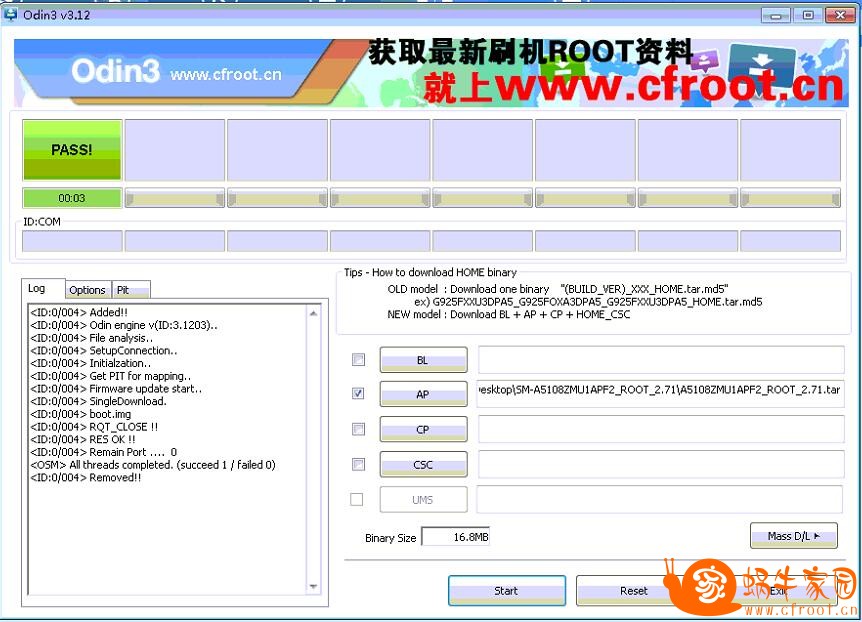Open the Pit tab

click(130, 290)
